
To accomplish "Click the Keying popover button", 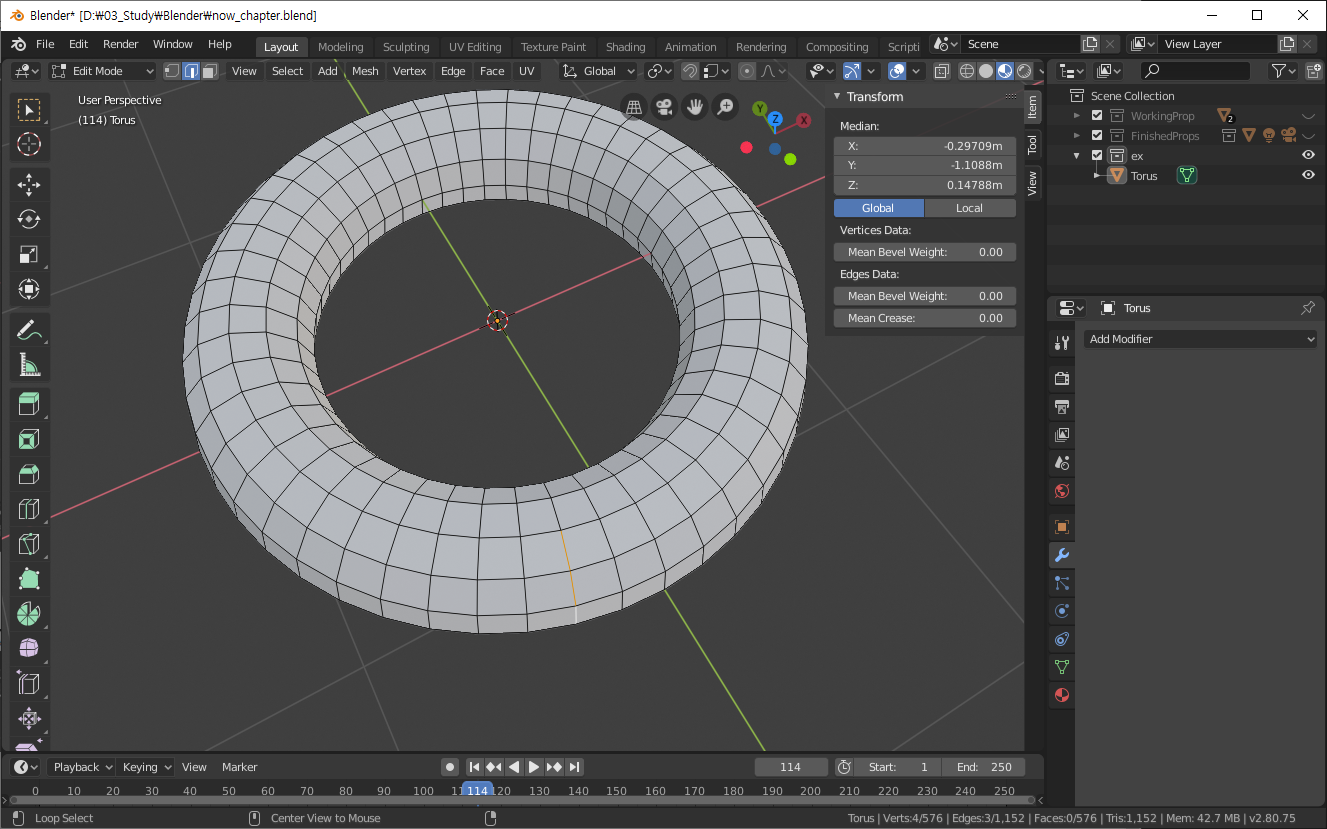I will tap(146, 767).
